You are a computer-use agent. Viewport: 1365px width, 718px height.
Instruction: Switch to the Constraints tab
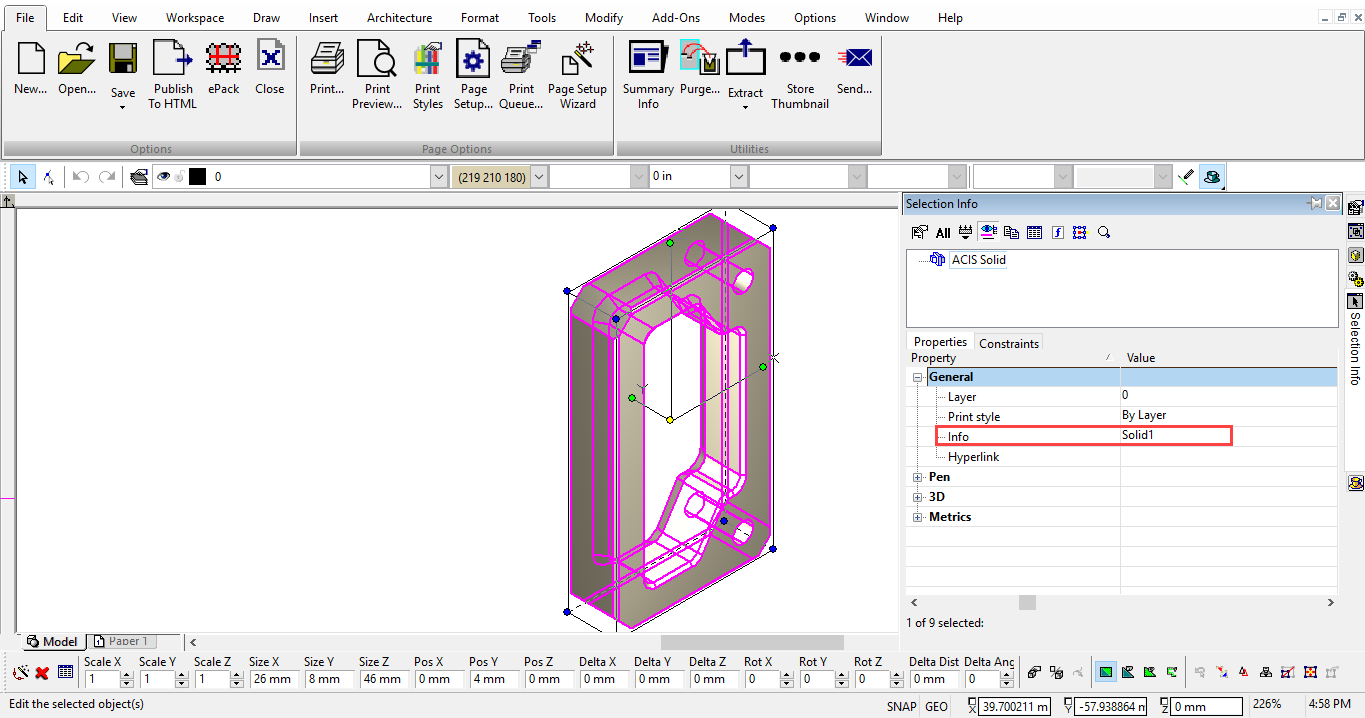1009,343
